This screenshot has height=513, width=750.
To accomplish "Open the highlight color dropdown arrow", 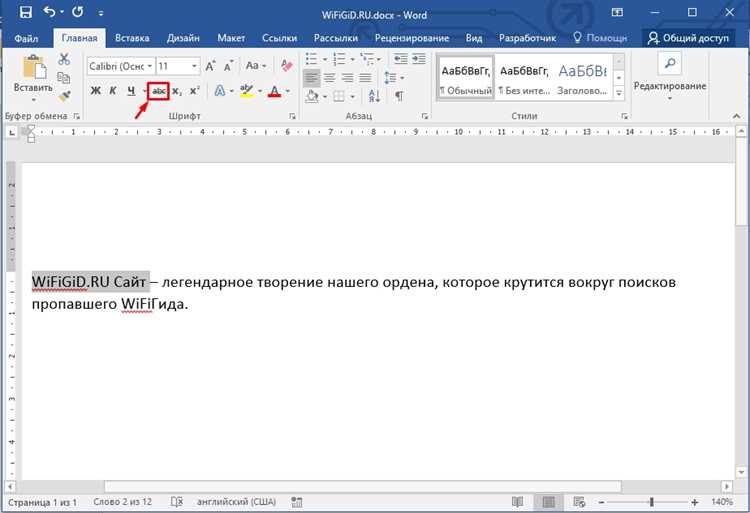I will point(260,91).
